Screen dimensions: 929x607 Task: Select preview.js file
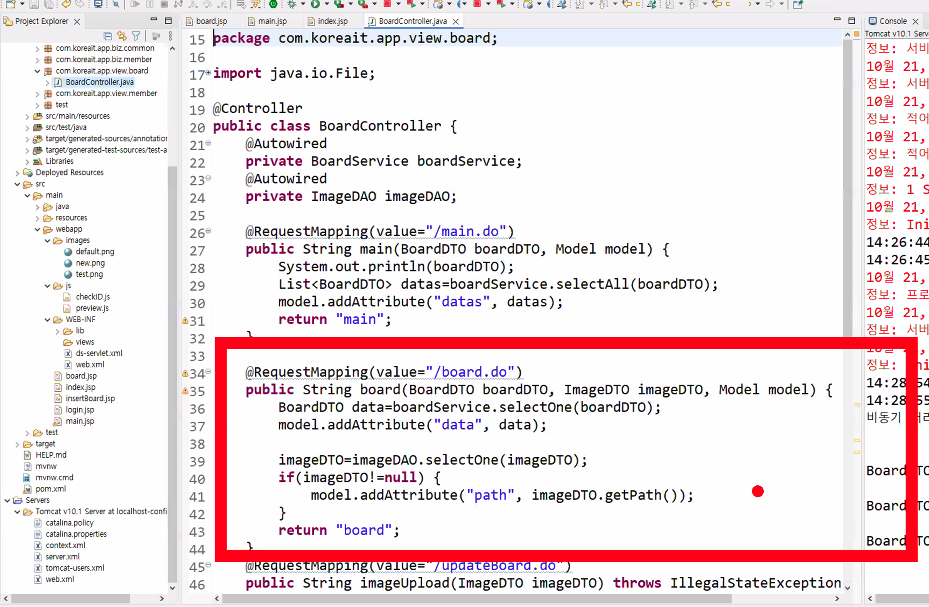[87, 308]
